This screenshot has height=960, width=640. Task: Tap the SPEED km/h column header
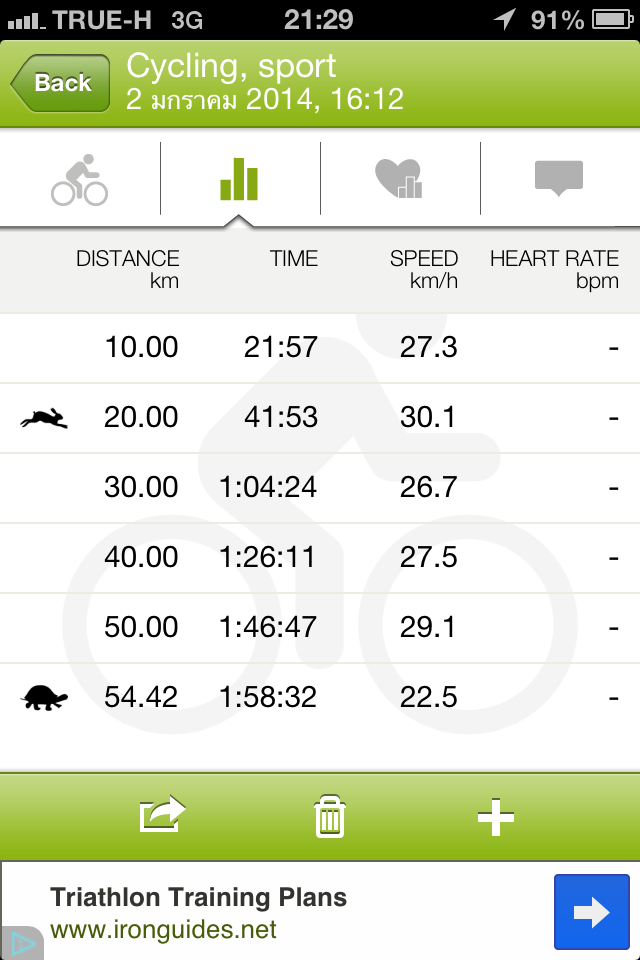pos(424,269)
